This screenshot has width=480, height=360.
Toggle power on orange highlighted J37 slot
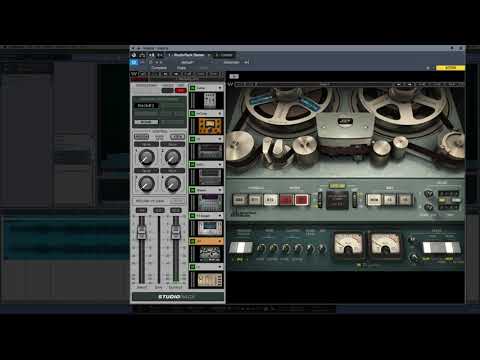(193, 241)
